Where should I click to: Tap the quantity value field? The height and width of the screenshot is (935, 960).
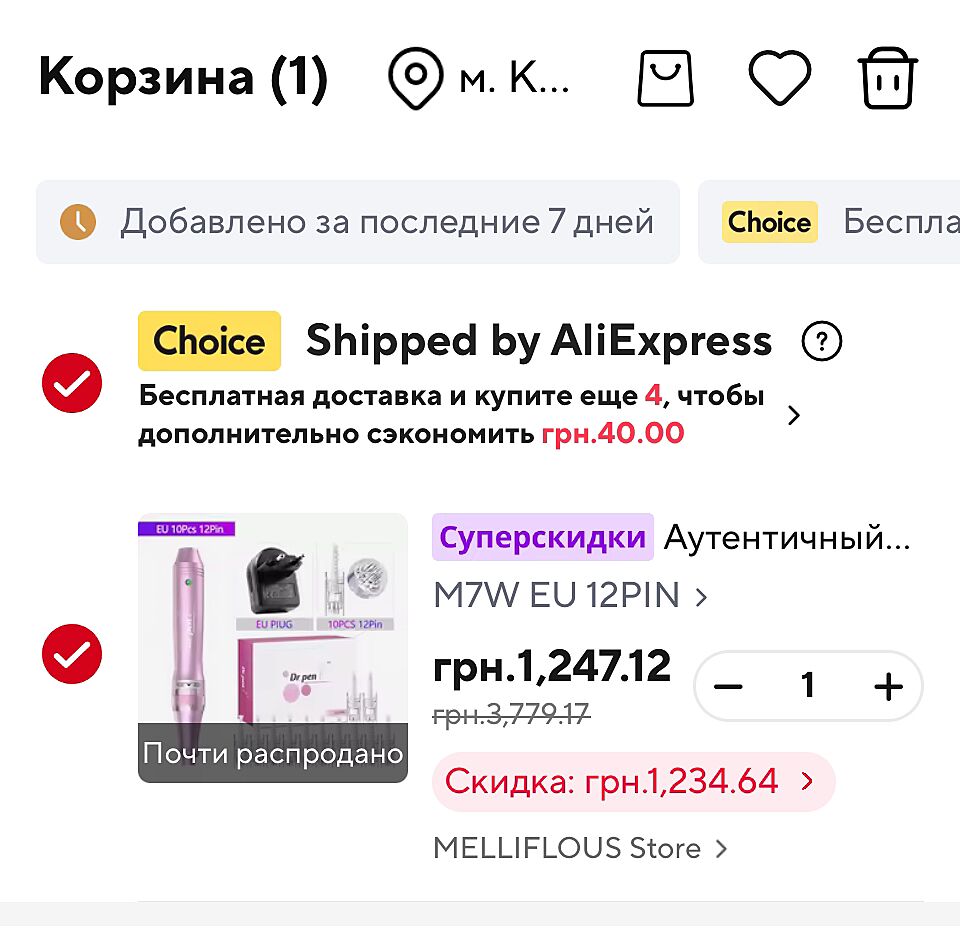(x=807, y=686)
